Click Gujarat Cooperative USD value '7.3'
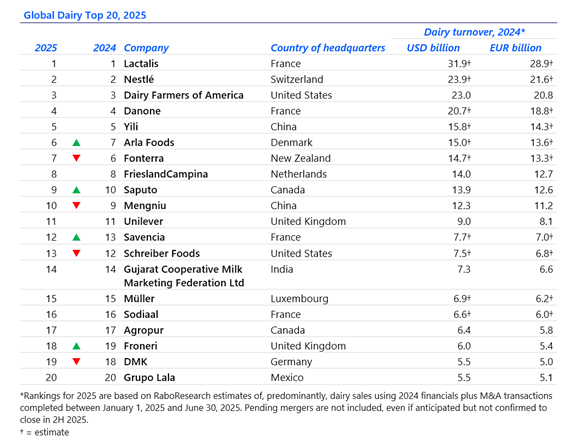This screenshot has width=581, height=441. (464, 269)
